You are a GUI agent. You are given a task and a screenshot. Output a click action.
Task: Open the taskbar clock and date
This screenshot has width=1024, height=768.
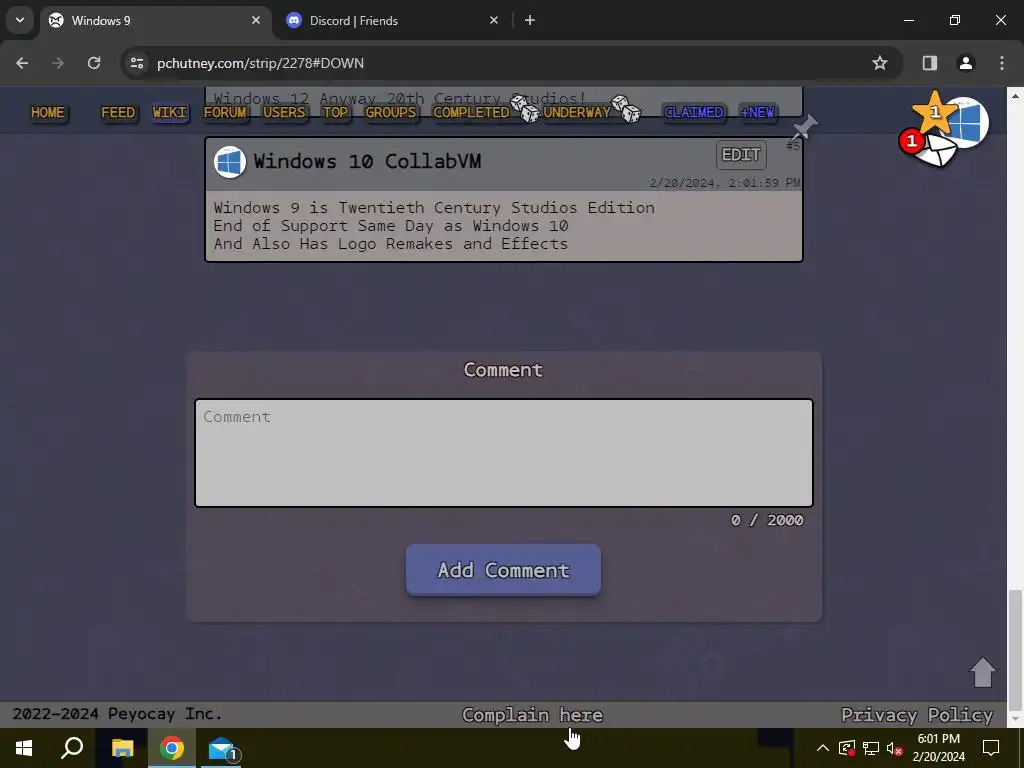(938, 748)
